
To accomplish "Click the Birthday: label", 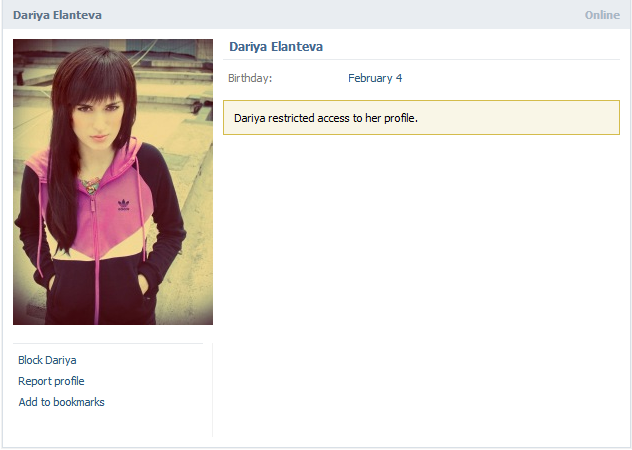I will [x=250, y=78].
